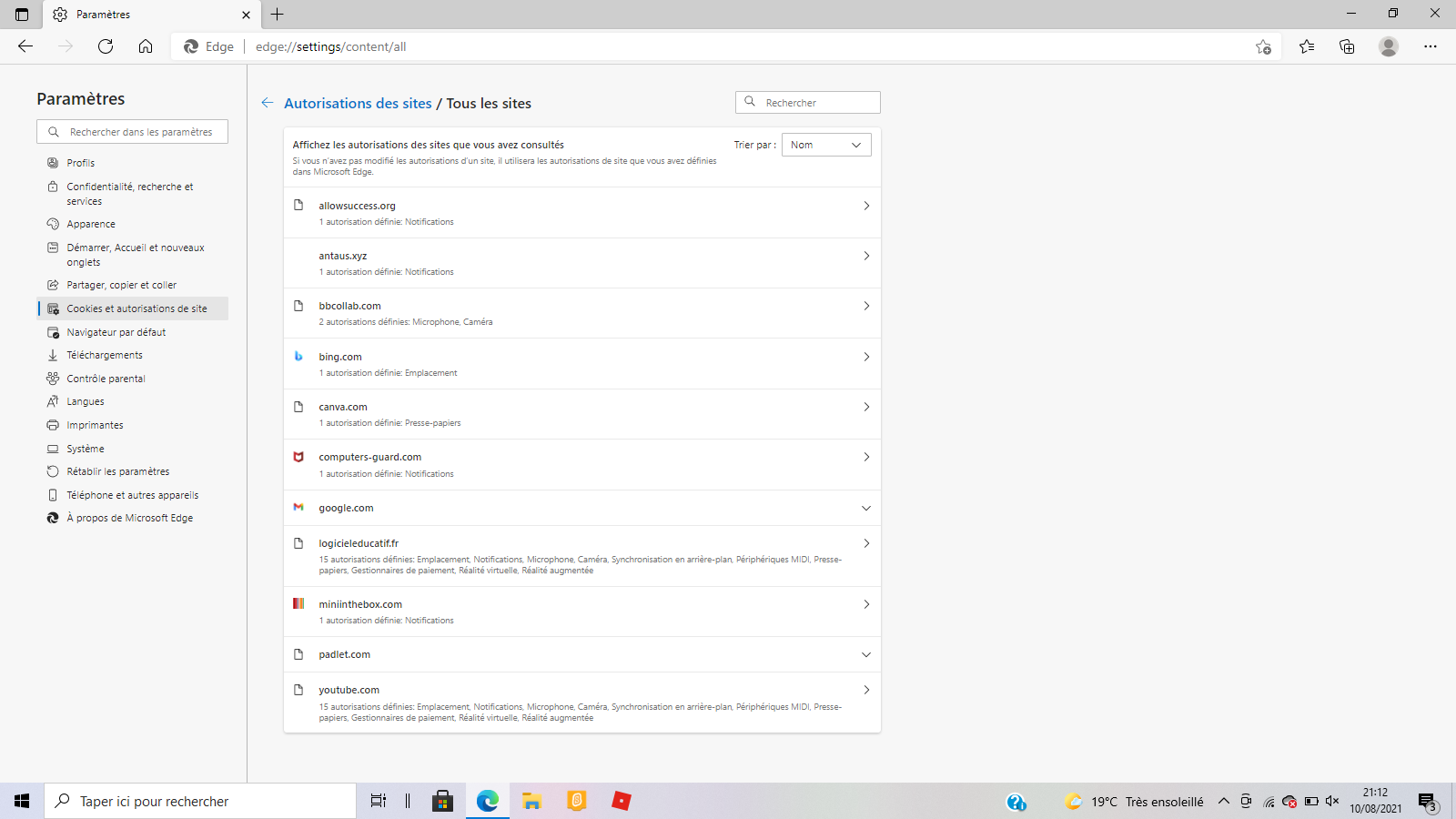Open the weather widget showing 19°C
Viewport: 1456px width, 819px height.
coord(1134,801)
